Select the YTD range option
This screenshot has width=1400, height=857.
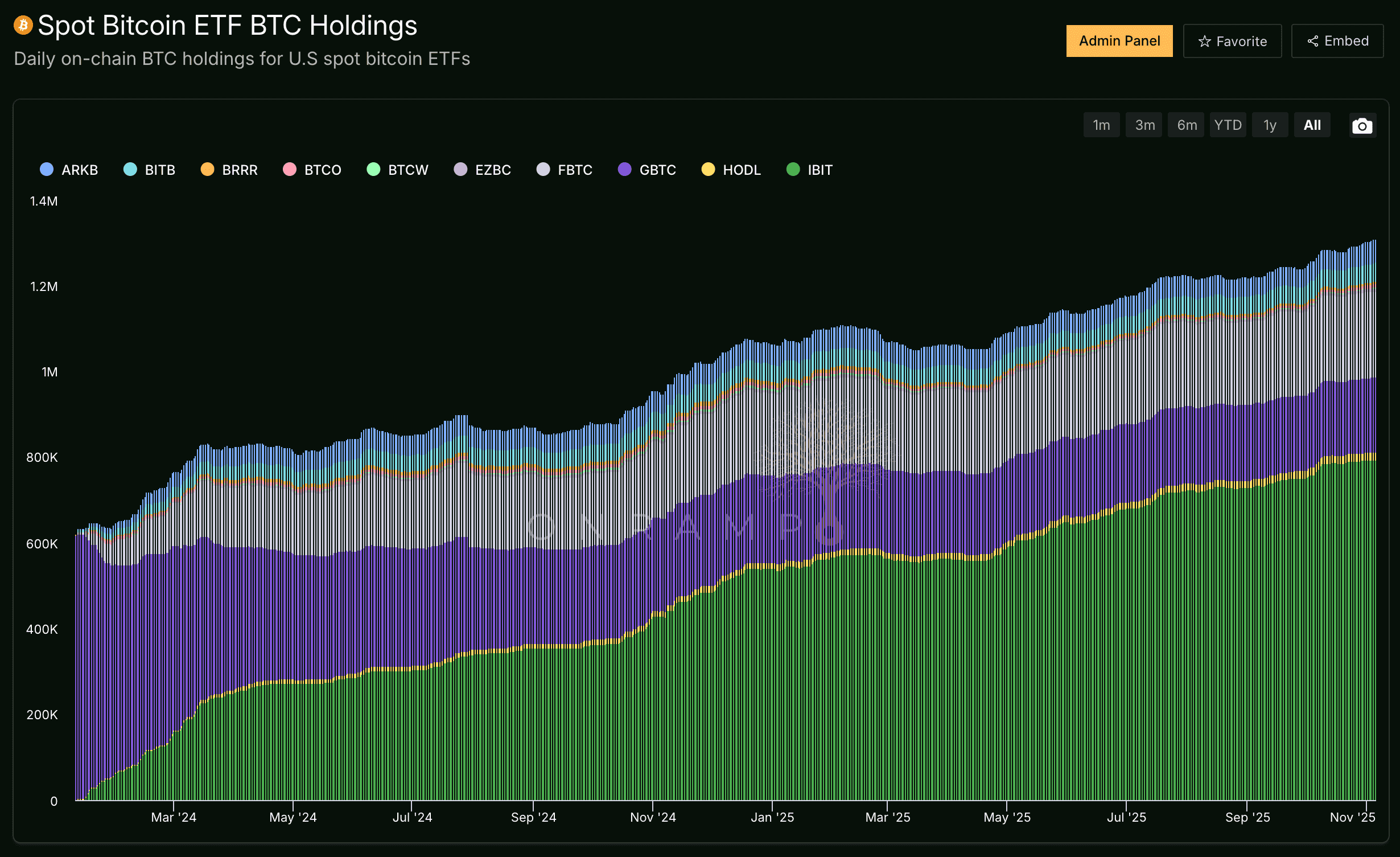(1228, 125)
